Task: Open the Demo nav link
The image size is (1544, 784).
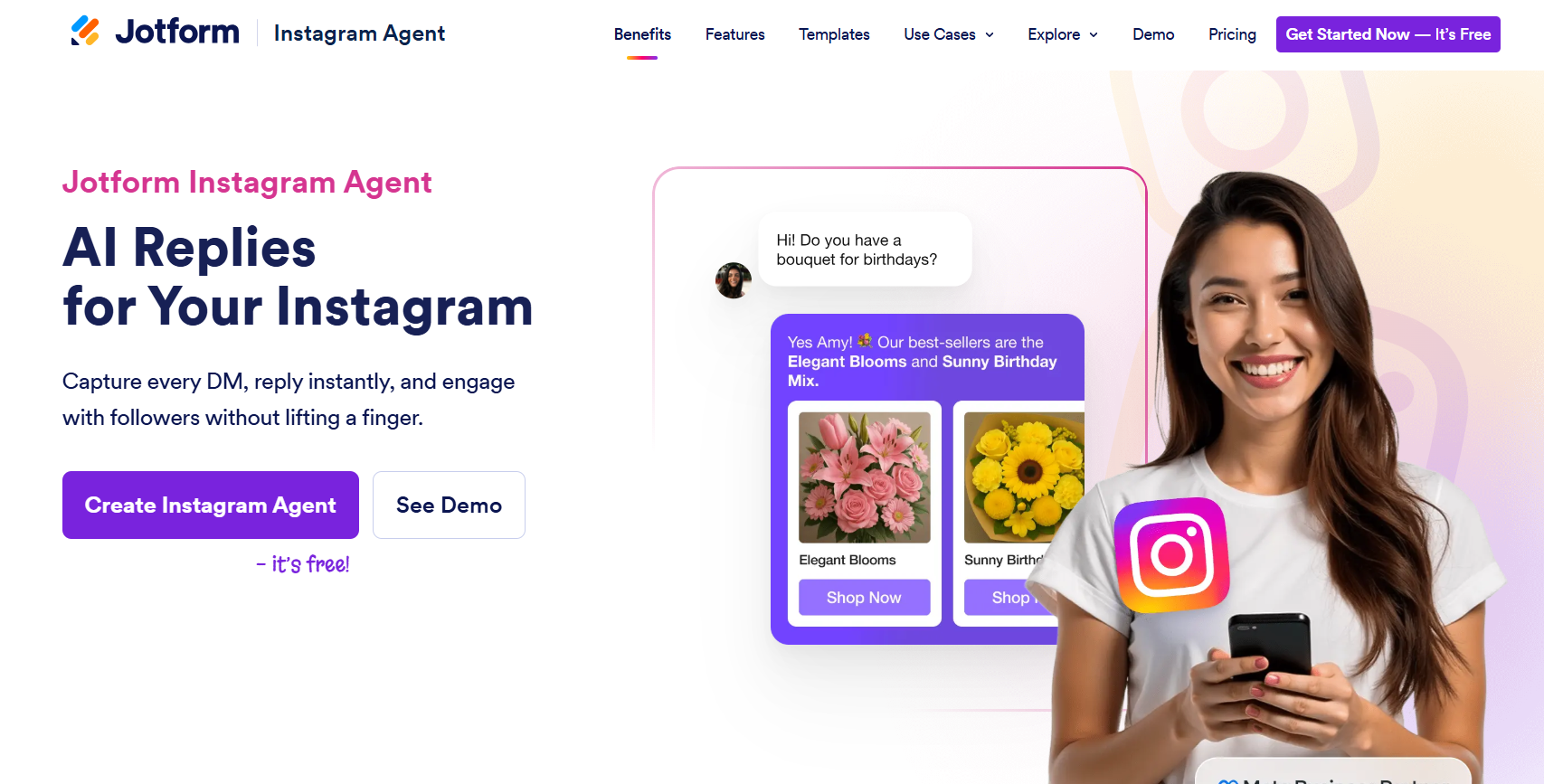Action: [1153, 34]
